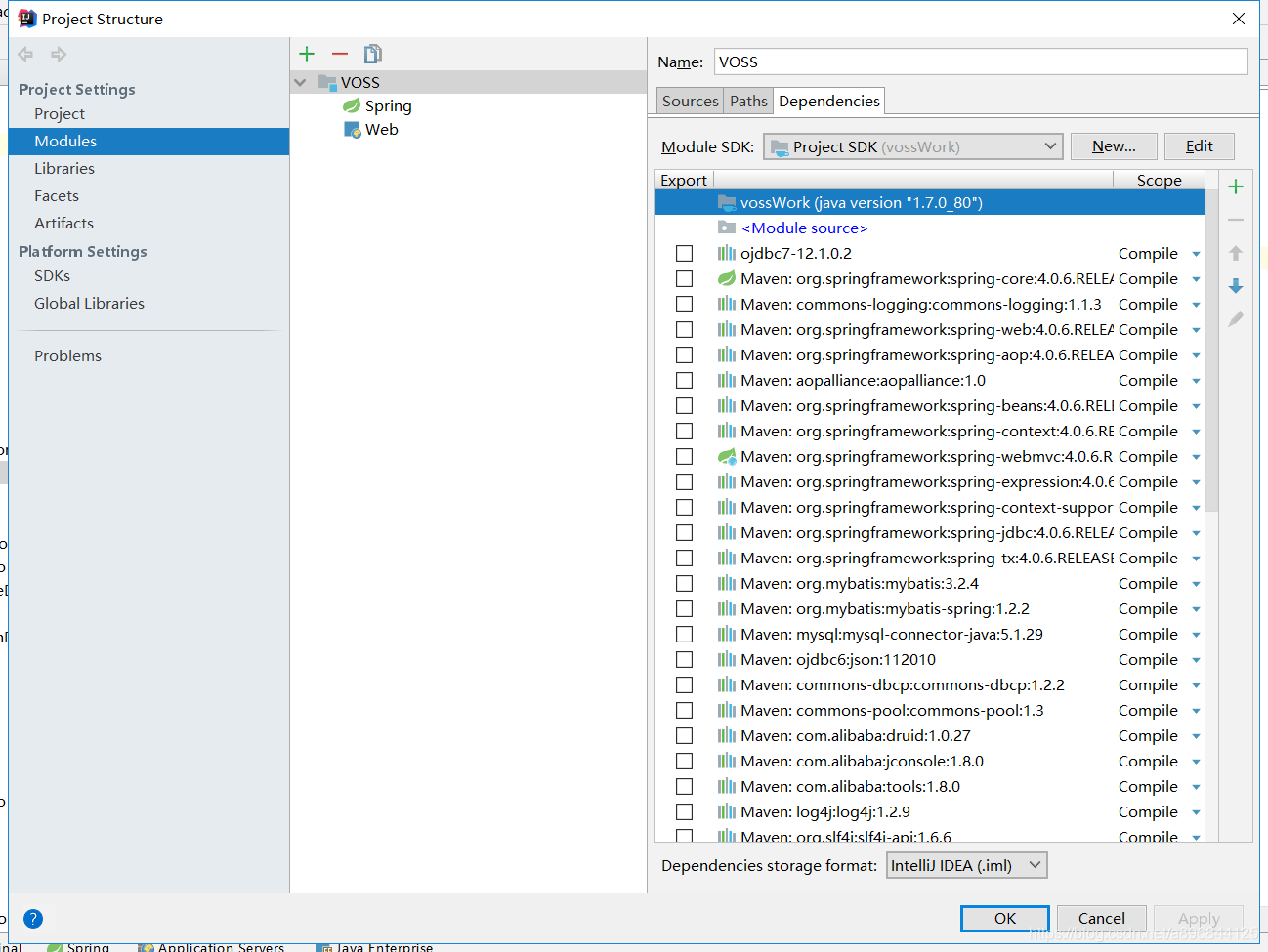Remove dependency with minus icon on right
This screenshot has width=1268, height=952.
pos(1236,220)
